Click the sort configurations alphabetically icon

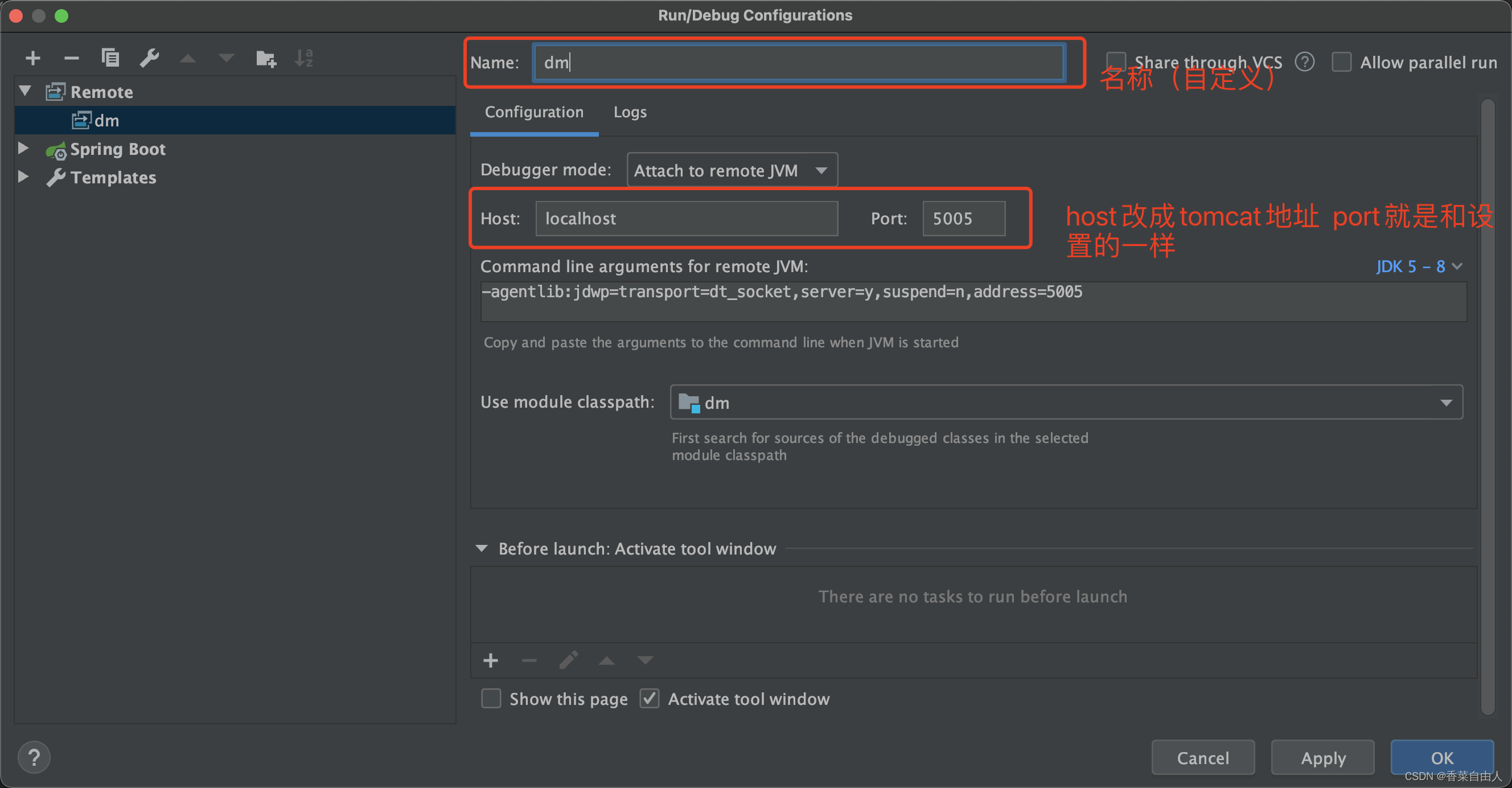[x=303, y=58]
